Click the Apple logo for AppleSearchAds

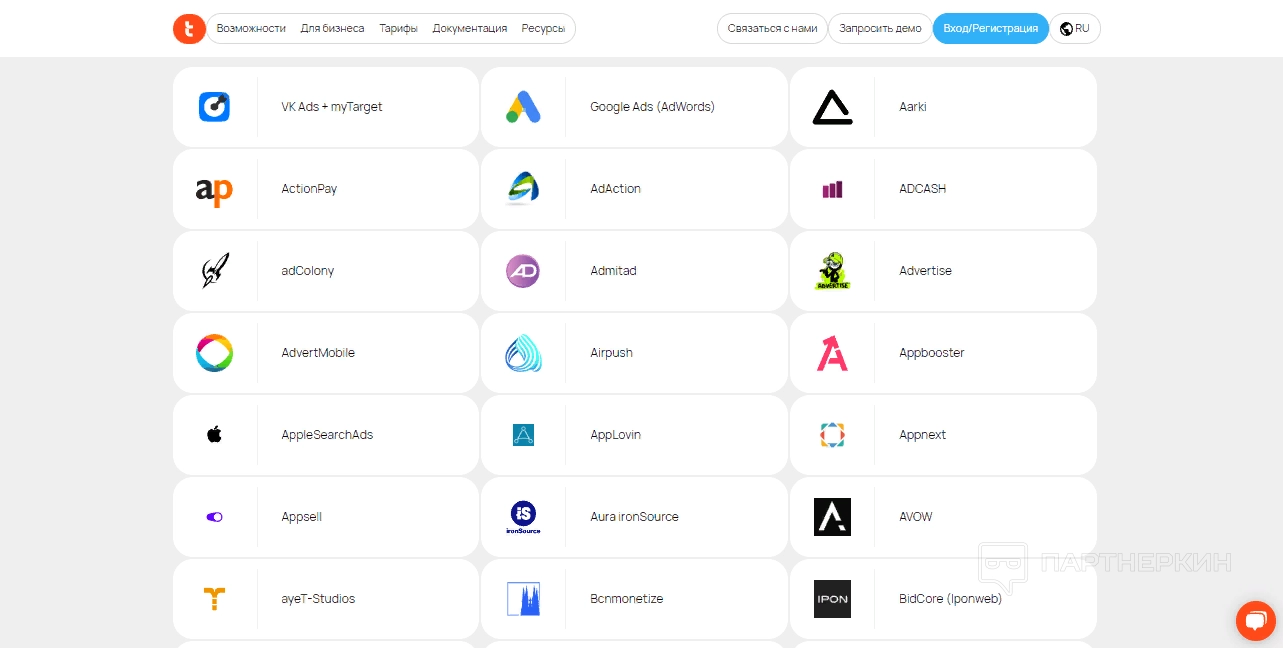(x=214, y=434)
